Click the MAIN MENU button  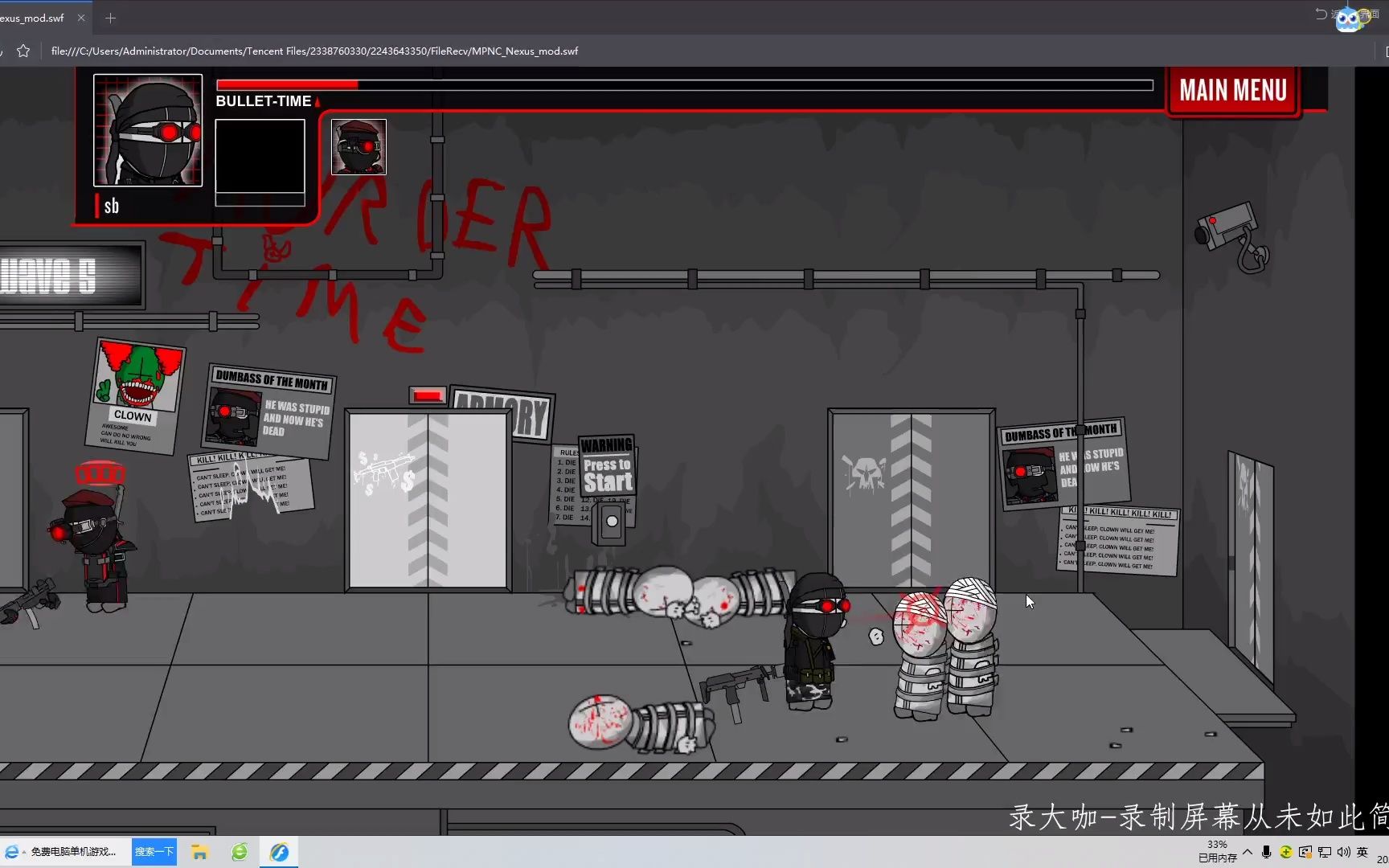[1233, 91]
